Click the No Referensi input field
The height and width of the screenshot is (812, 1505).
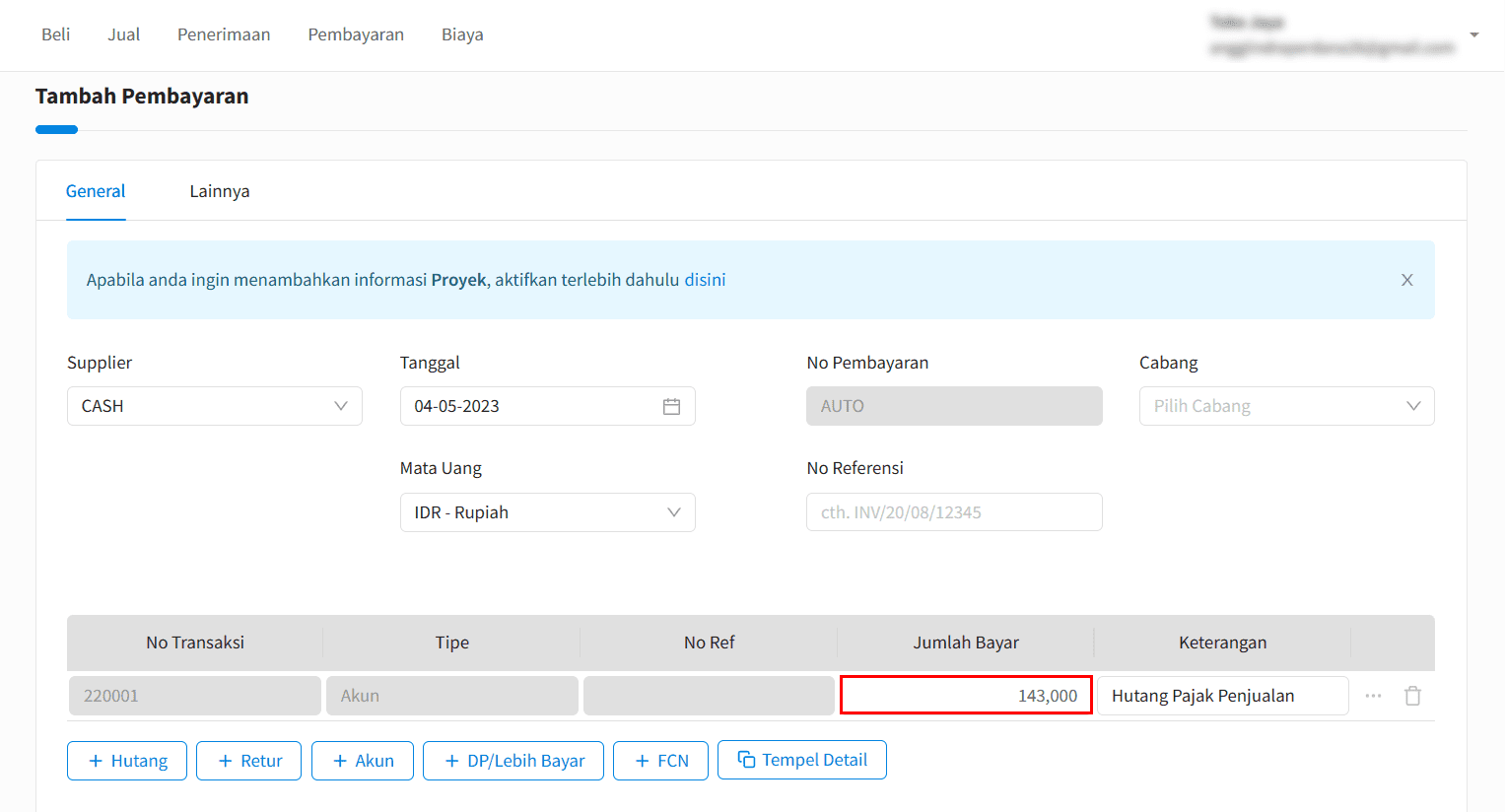pos(954,512)
